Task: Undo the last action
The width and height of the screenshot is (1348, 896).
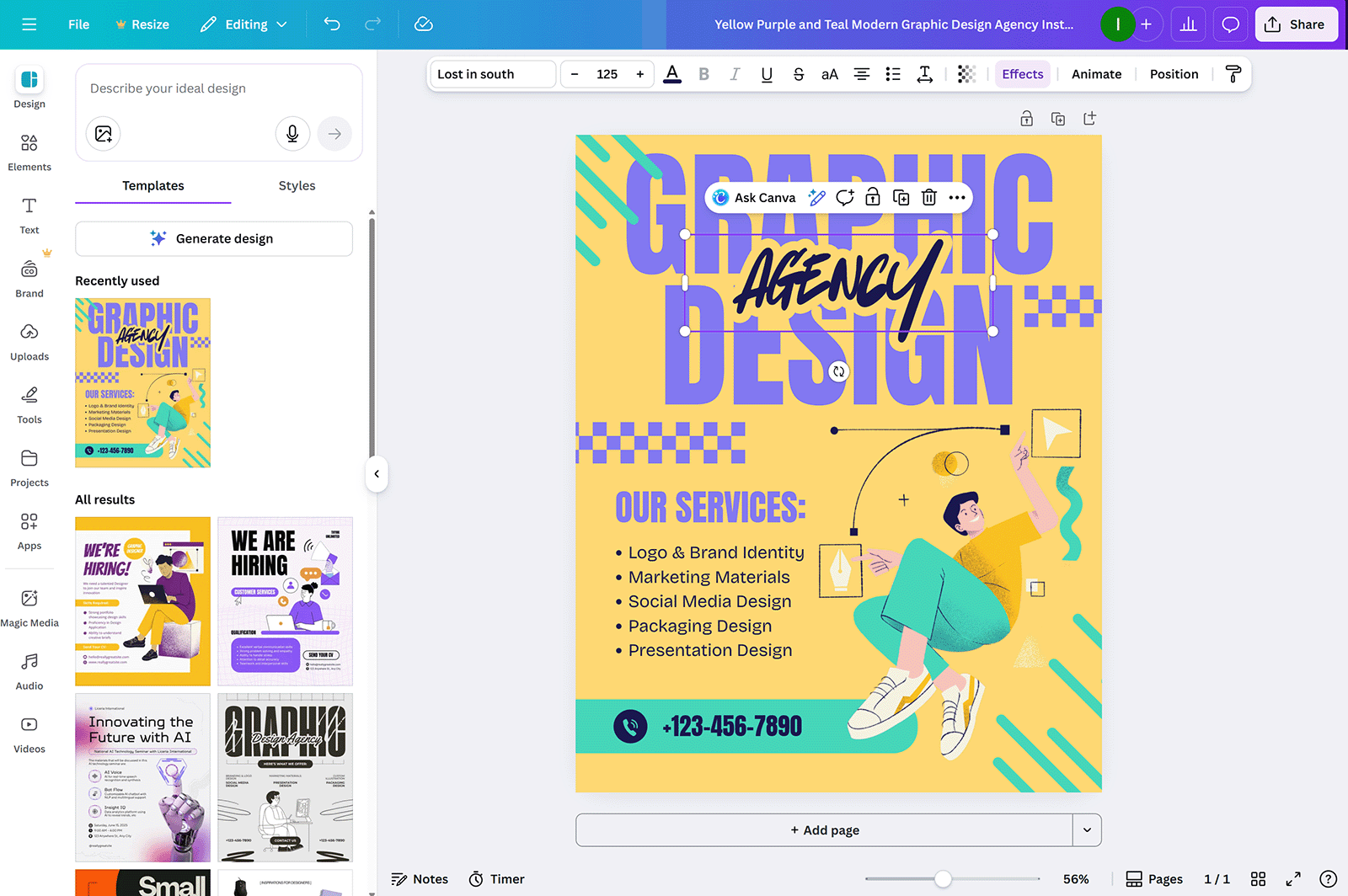Action: tap(332, 24)
